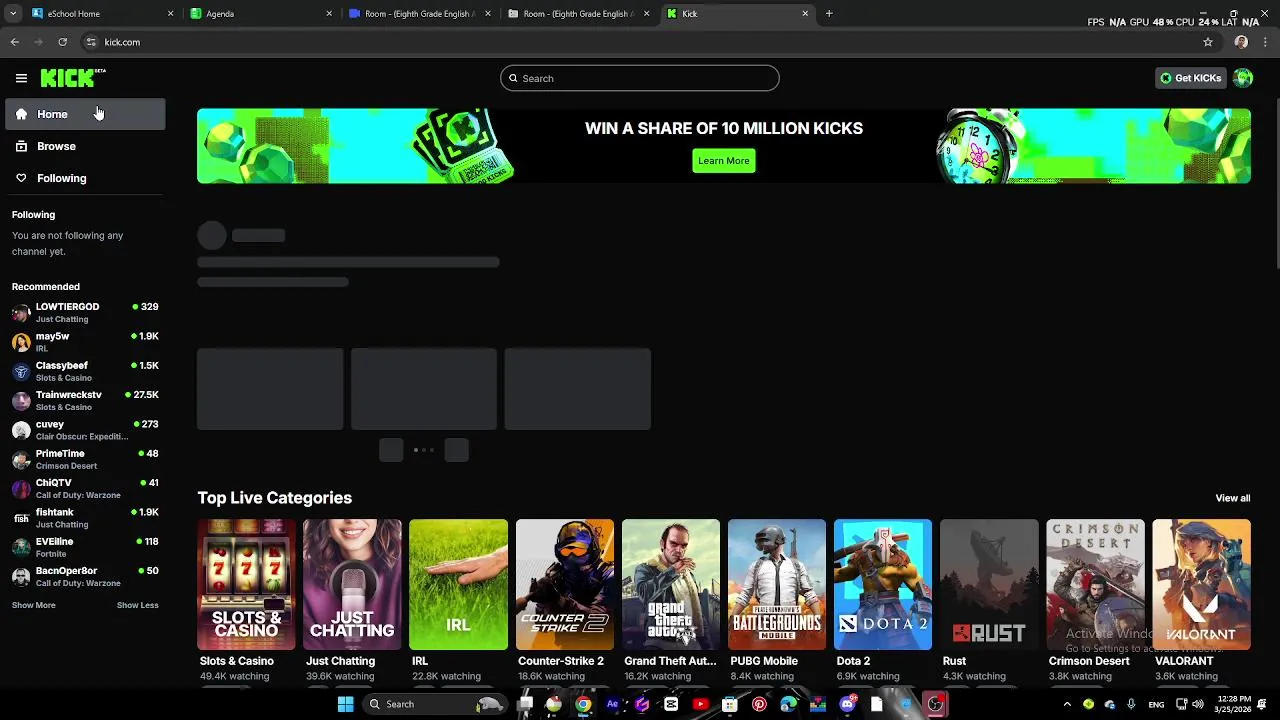Show hidden system tray icons

coord(1067,704)
